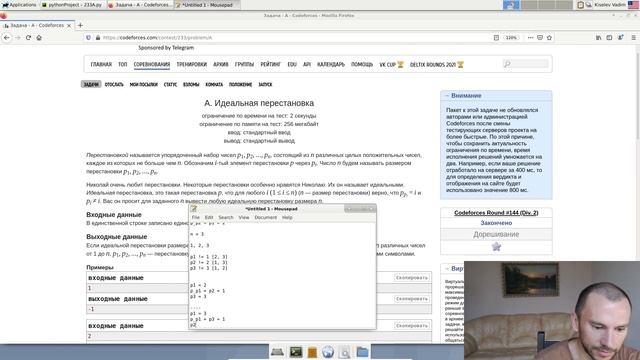Open web browser globe in dock
640x360 pixels.
tap(328, 352)
